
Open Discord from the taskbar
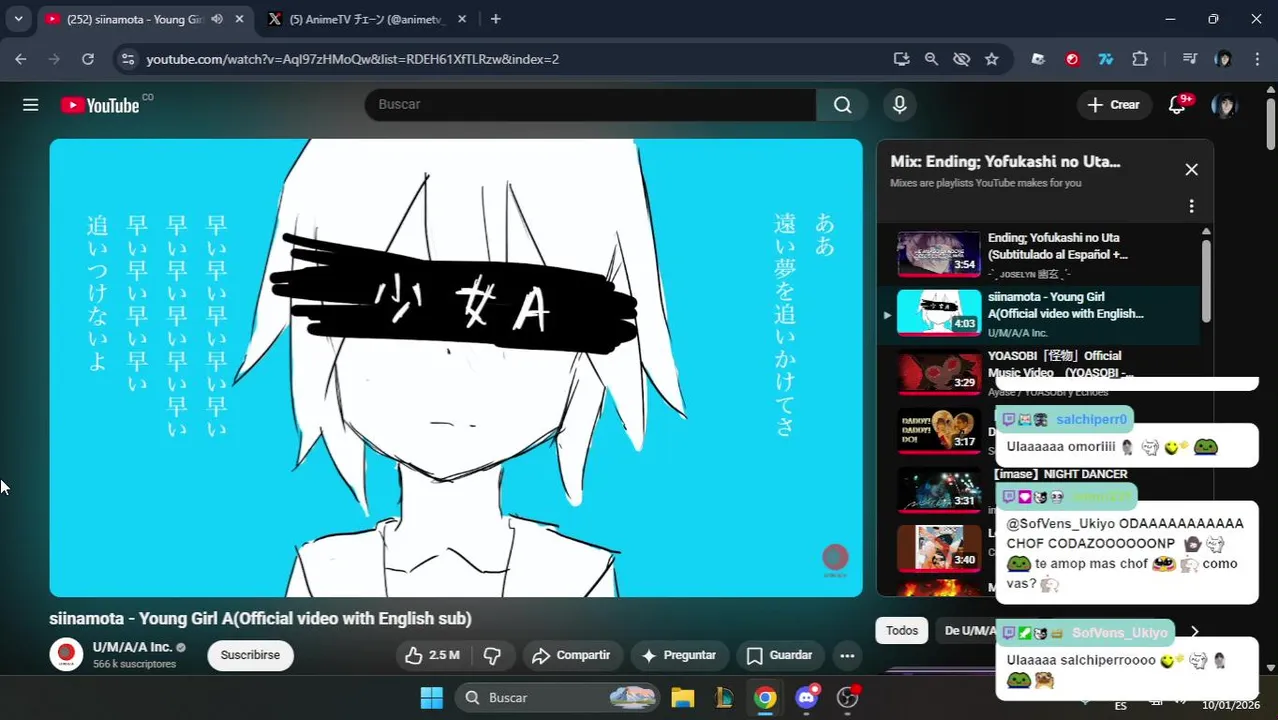807,698
